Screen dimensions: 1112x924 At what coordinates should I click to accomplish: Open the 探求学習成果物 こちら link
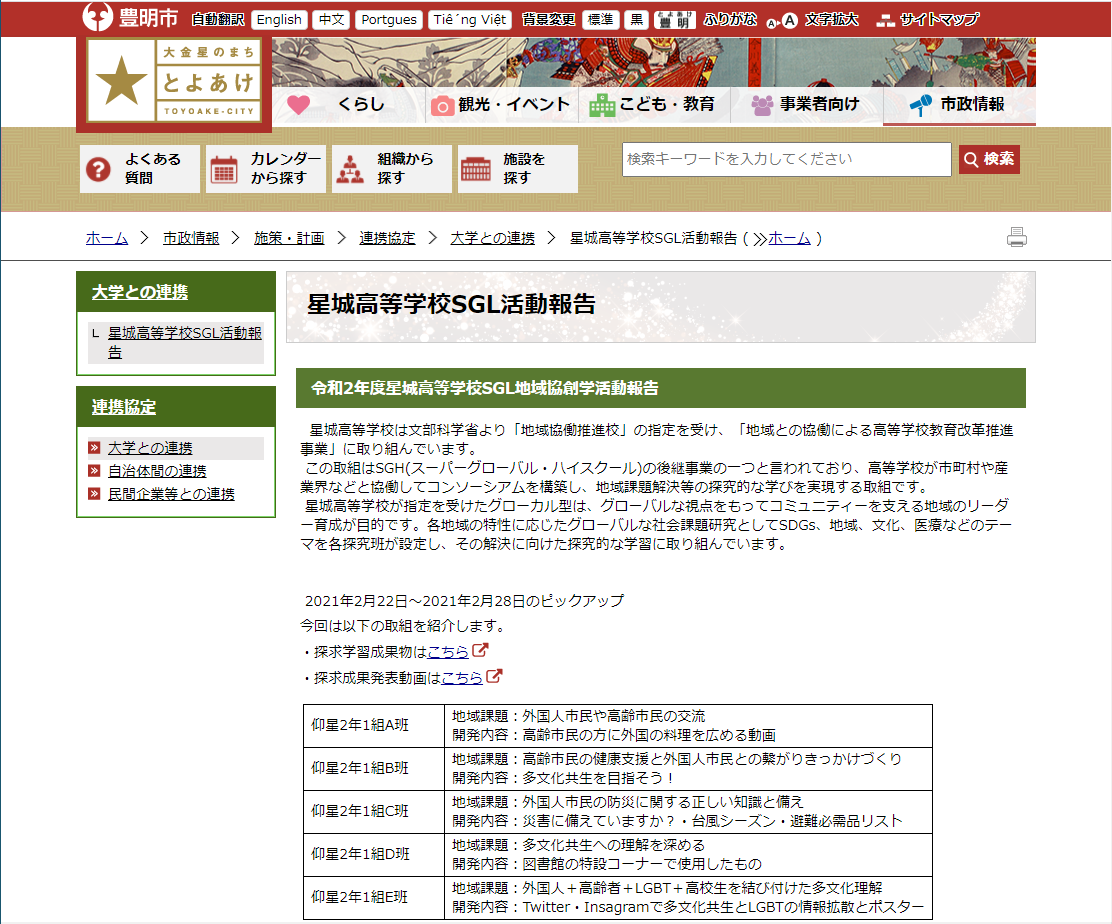448,651
